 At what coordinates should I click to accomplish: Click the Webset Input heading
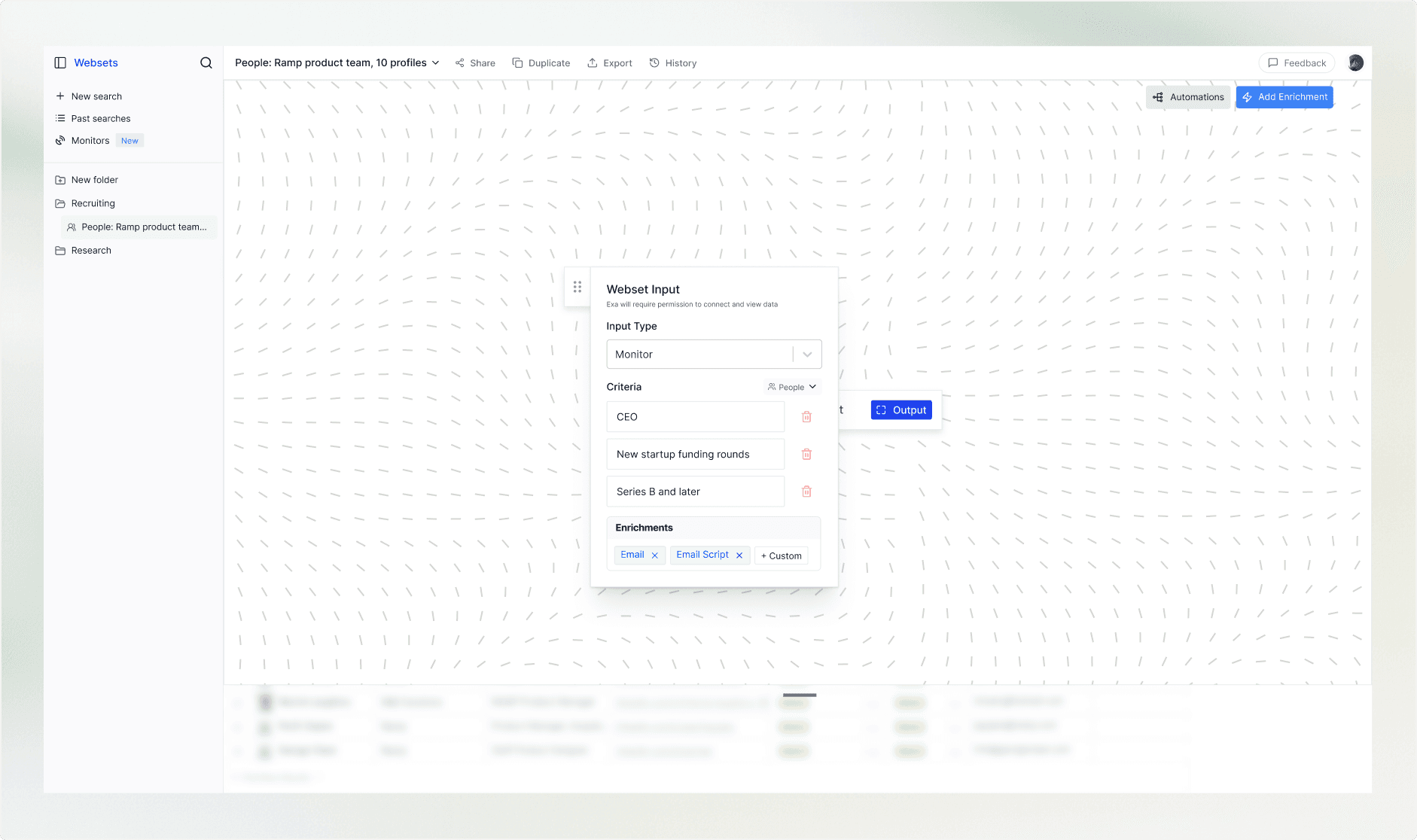pyautogui.click(x=643, y=289)
